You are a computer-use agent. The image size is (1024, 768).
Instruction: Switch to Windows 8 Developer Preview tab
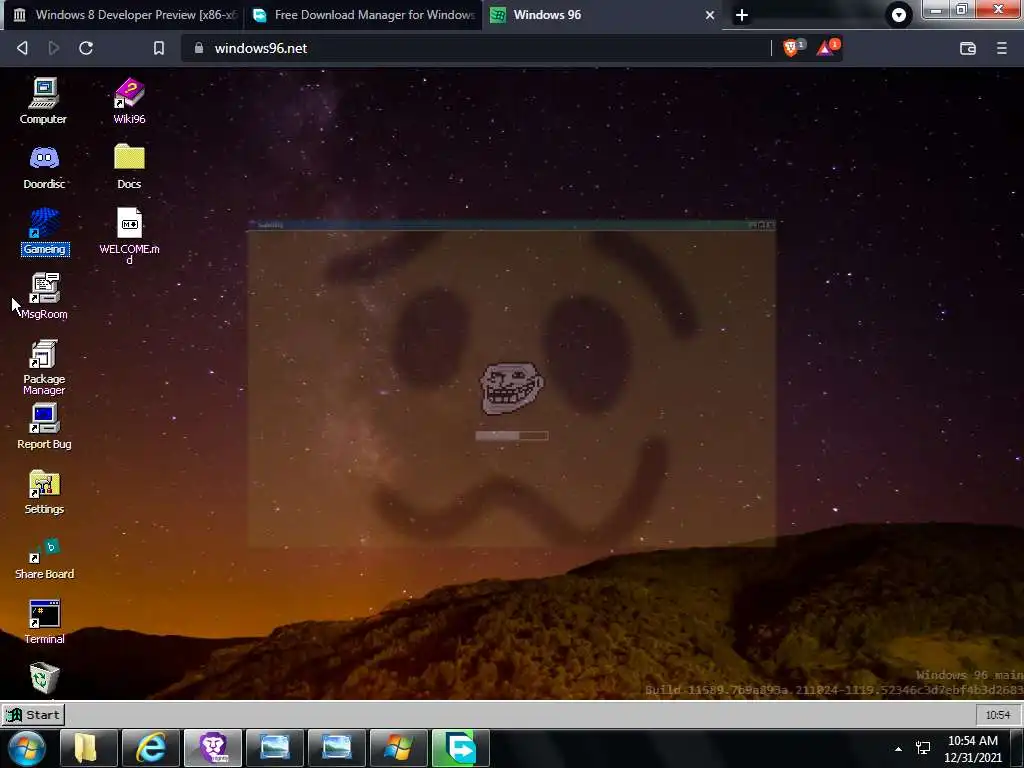tap(125, 15)
